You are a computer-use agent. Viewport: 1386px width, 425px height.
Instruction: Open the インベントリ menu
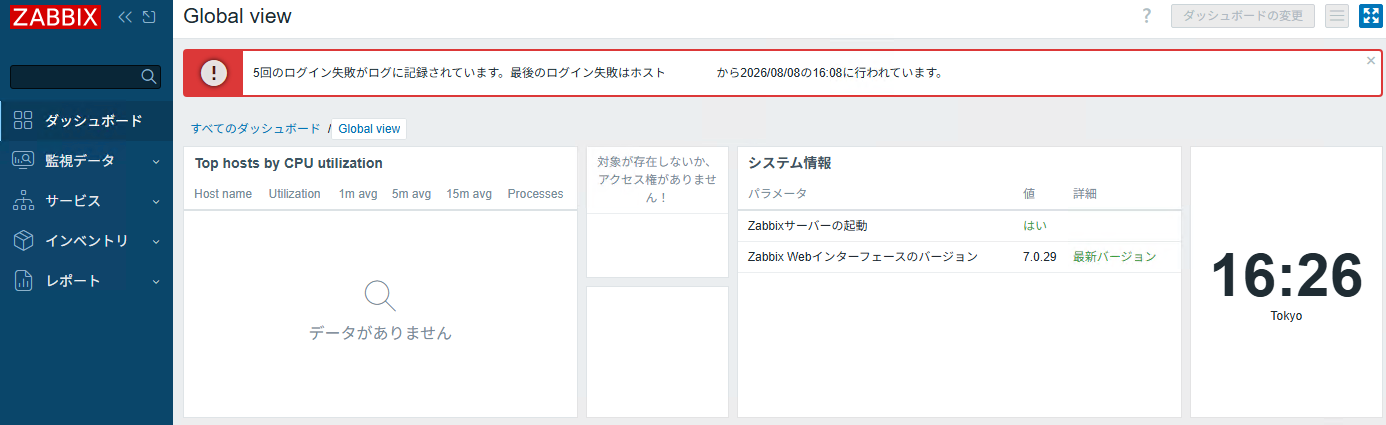[x=87, y=241]
